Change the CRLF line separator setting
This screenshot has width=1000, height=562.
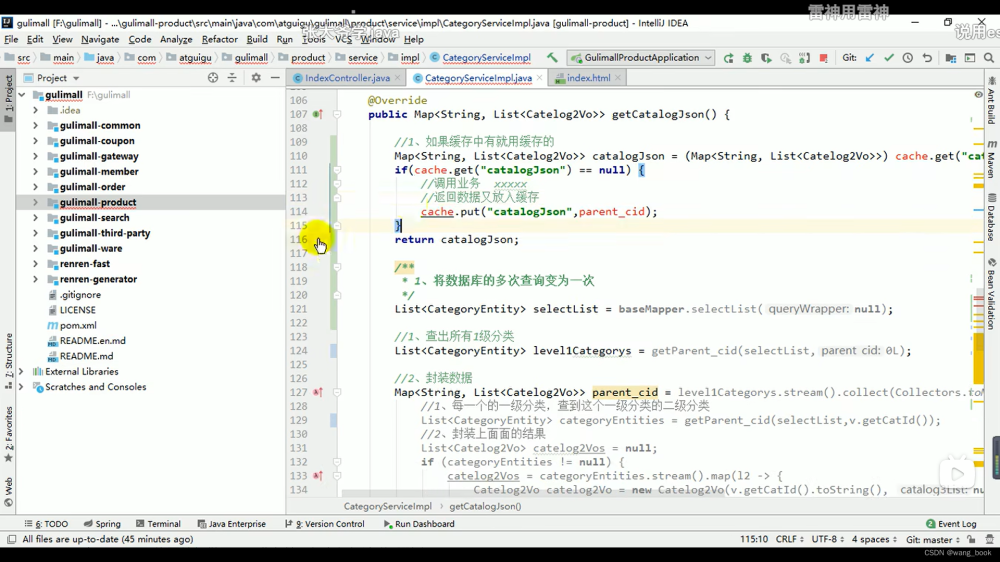tap(790, 539)
